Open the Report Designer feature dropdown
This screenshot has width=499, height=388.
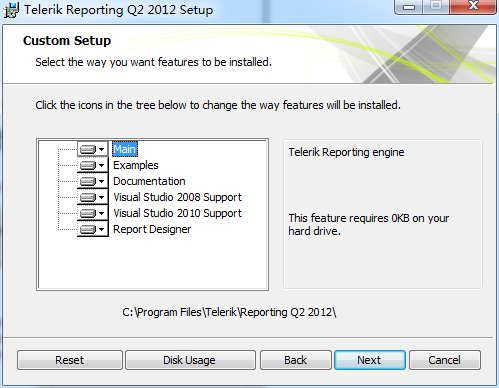93,229
